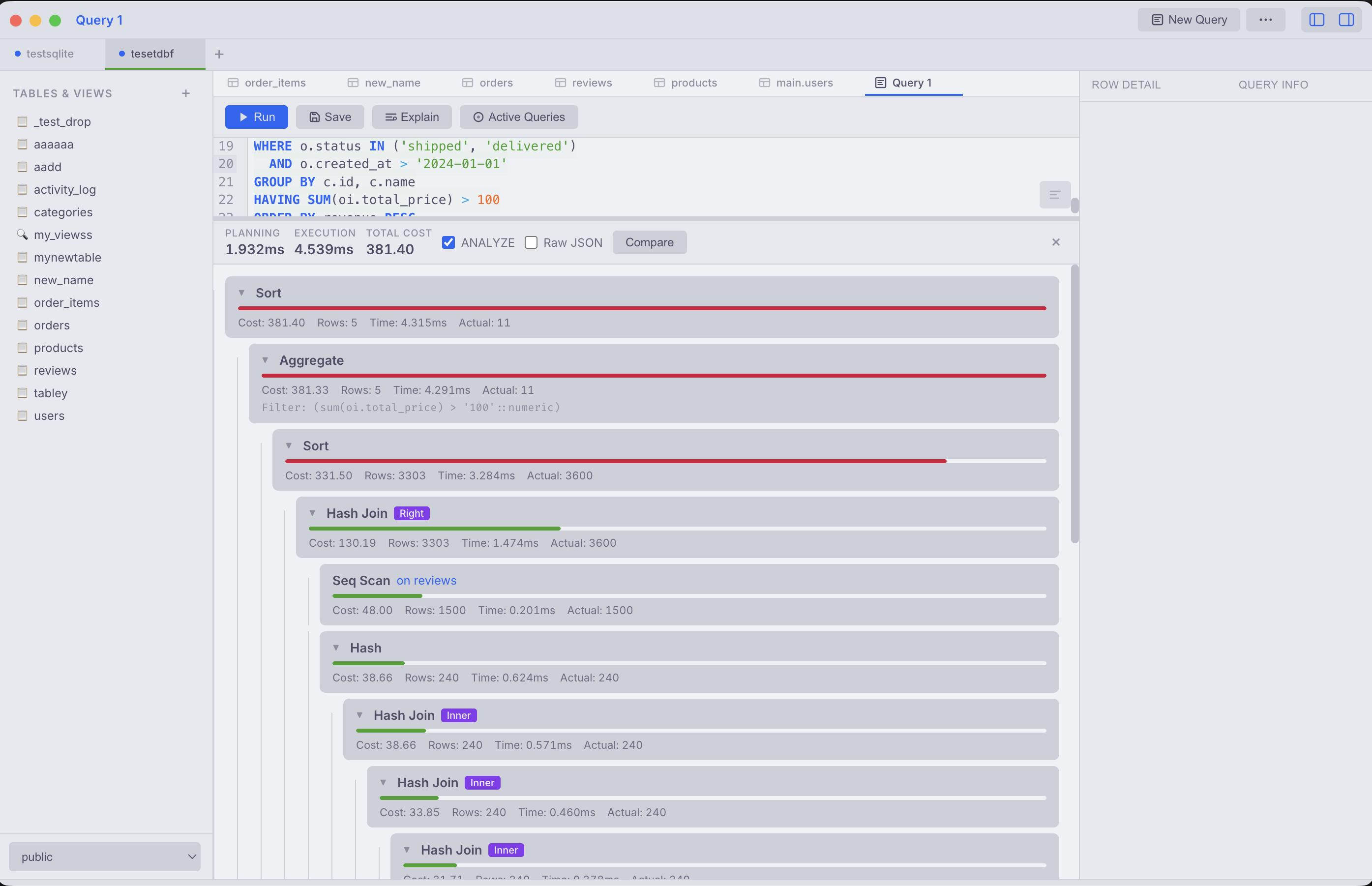1372x886 pixels.
Task: Collapse the Hash Join Right node
Action: tap(312, 513)
